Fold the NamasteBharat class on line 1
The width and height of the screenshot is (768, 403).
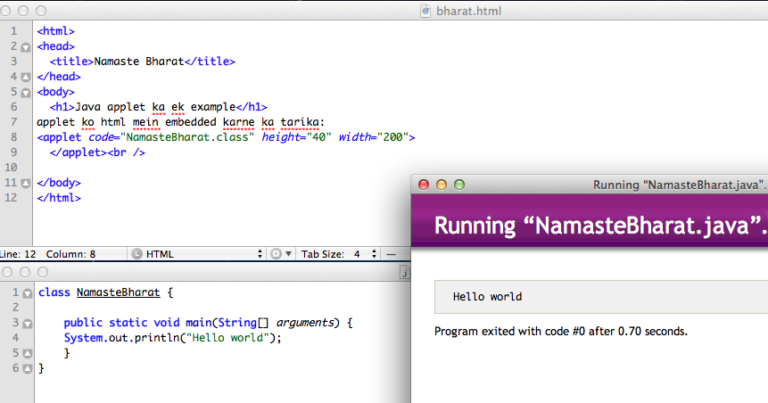coord(26,293)
